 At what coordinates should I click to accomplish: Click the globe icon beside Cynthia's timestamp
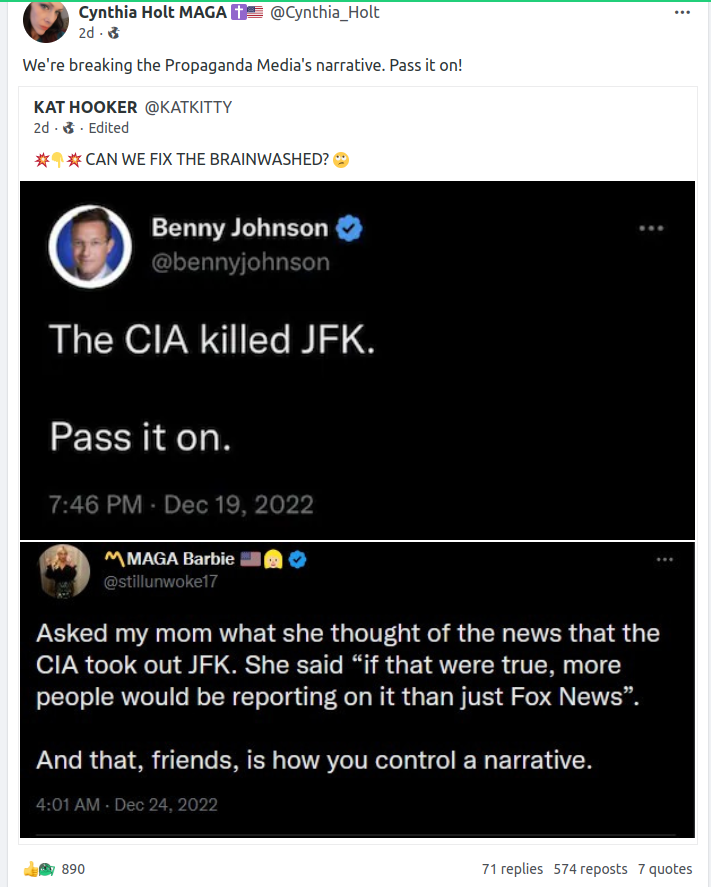[x=113, y=33]
